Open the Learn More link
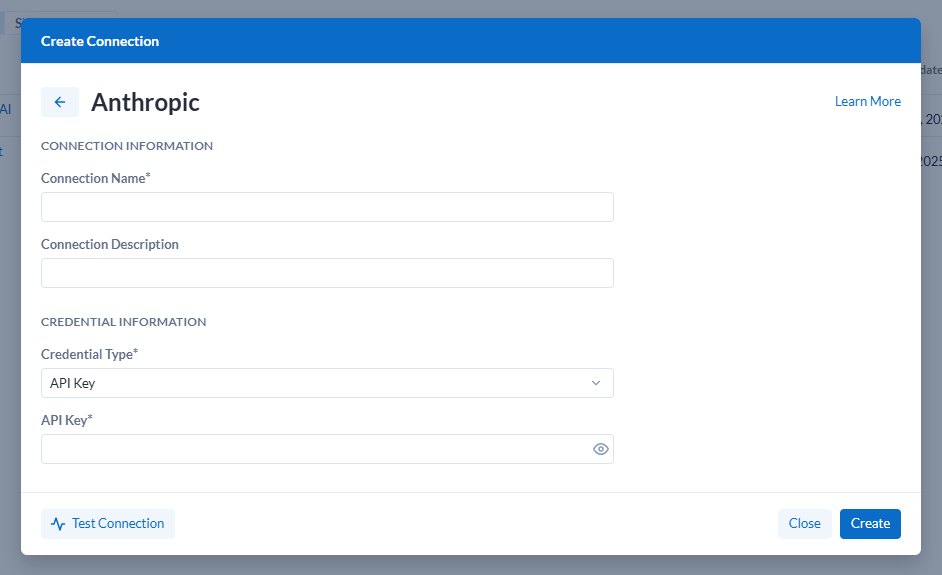Viewport: 942px width, 575px height. [867, 102]
